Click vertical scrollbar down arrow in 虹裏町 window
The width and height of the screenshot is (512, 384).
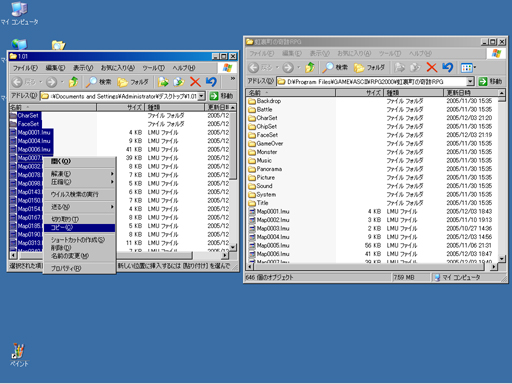[502, 259]
